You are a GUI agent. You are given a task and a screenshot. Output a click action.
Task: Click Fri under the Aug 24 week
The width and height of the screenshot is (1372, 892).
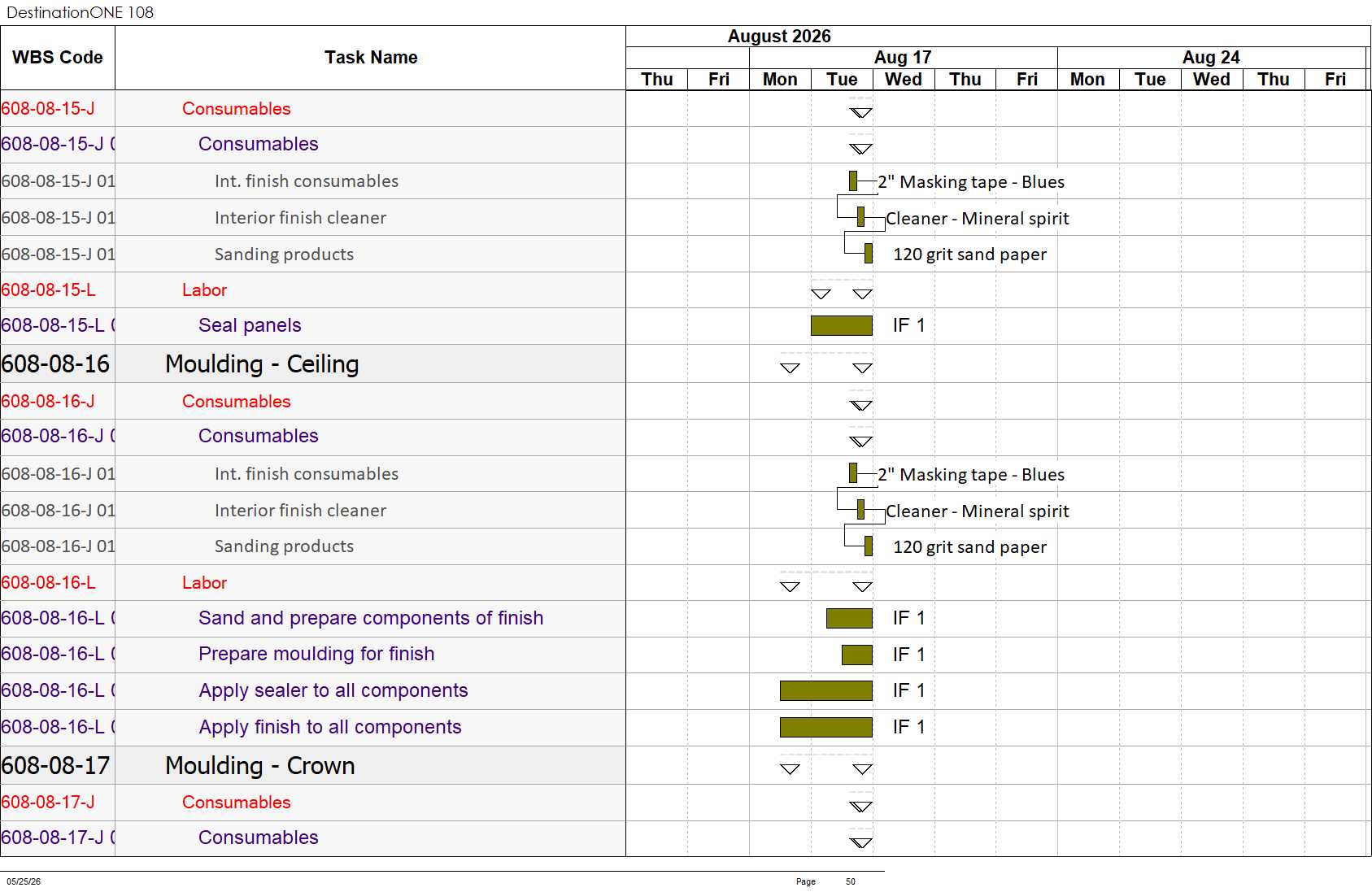(1335, 80)
